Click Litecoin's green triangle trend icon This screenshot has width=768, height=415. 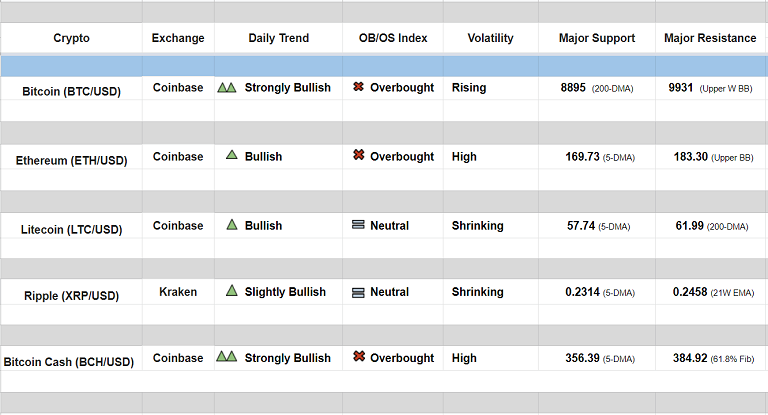coord(231,225)
